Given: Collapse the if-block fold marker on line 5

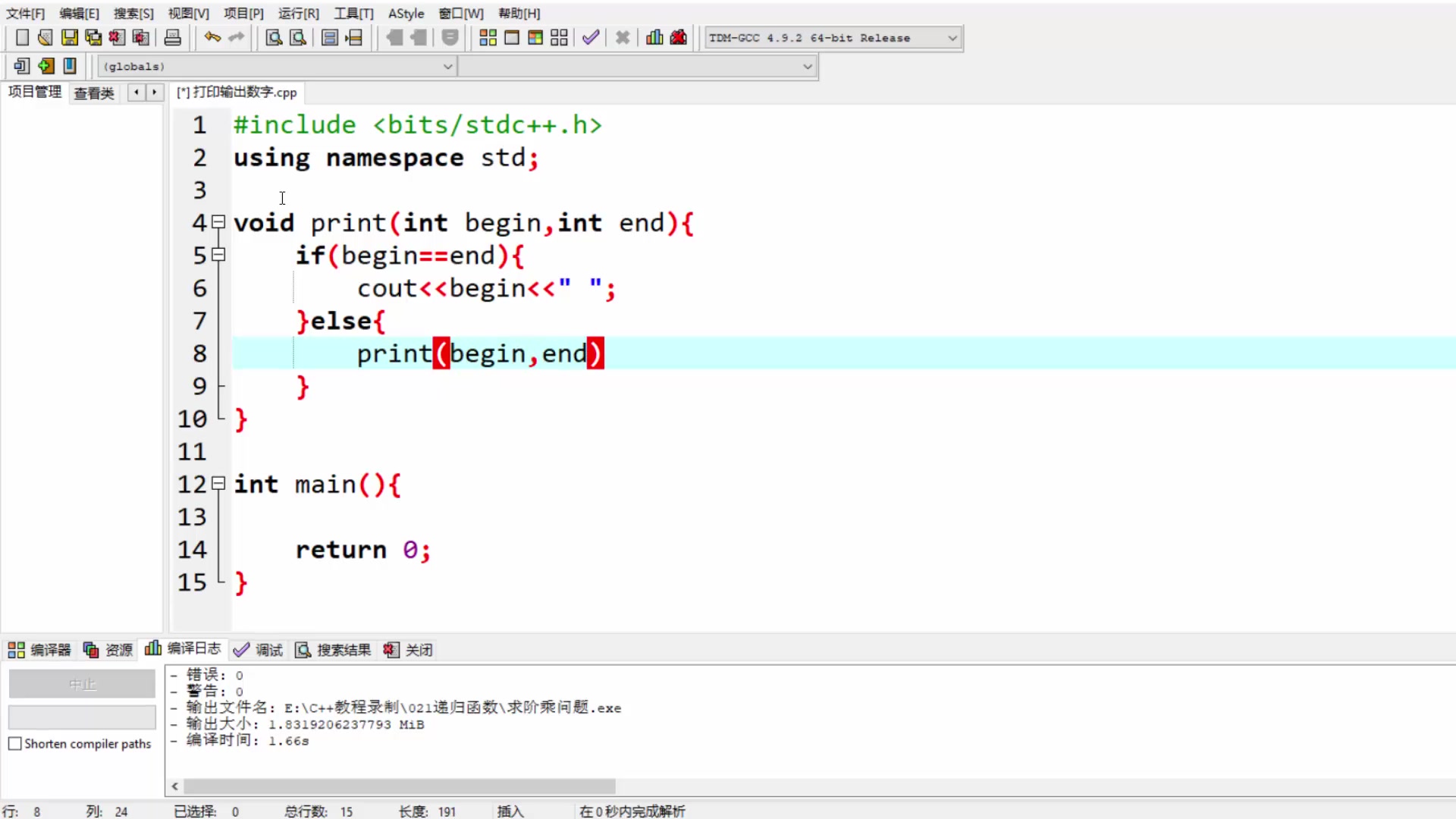Looking at the screenshot, I should click(x=218, y=255).
